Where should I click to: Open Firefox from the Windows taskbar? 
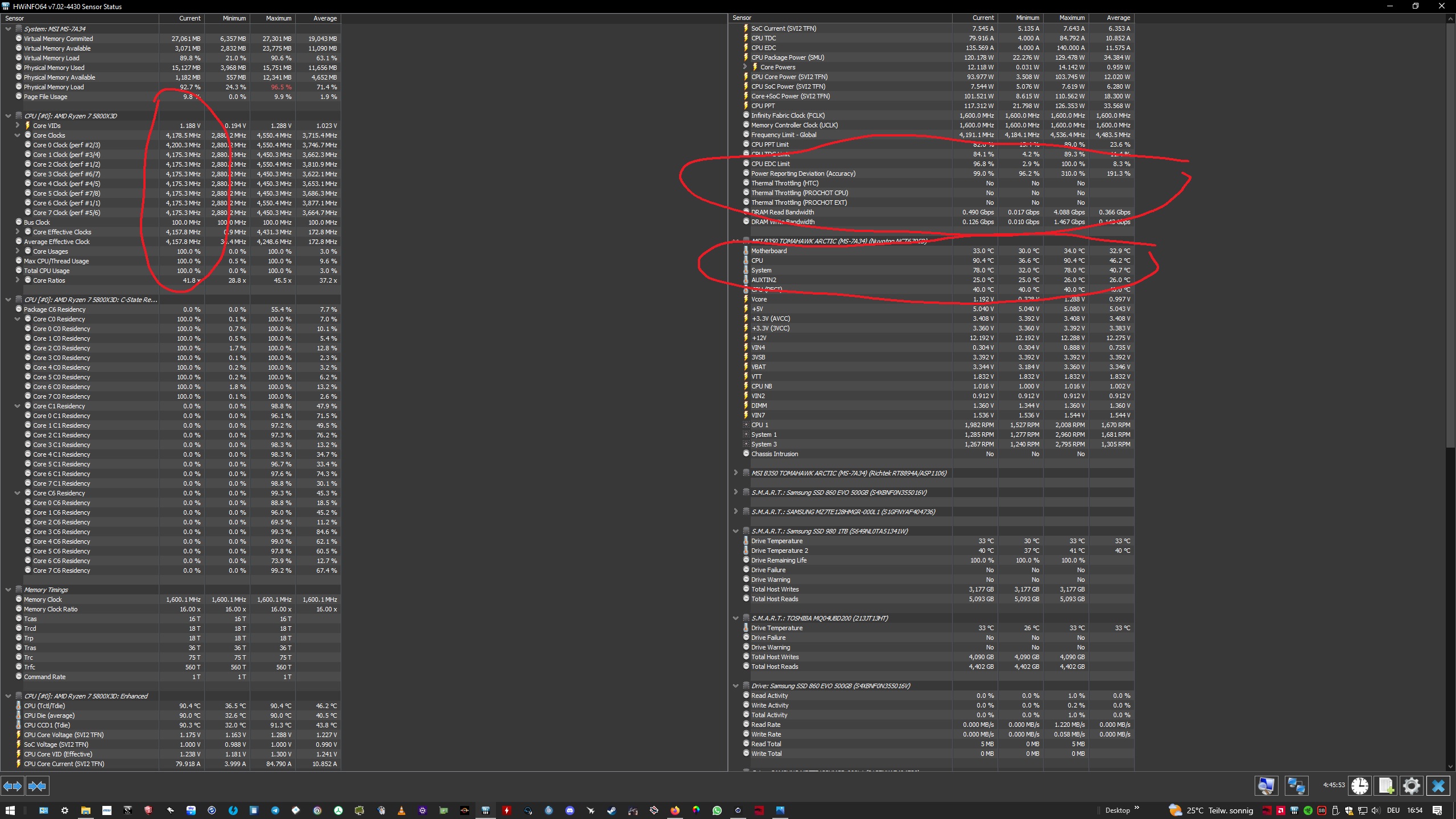point(675,810)
